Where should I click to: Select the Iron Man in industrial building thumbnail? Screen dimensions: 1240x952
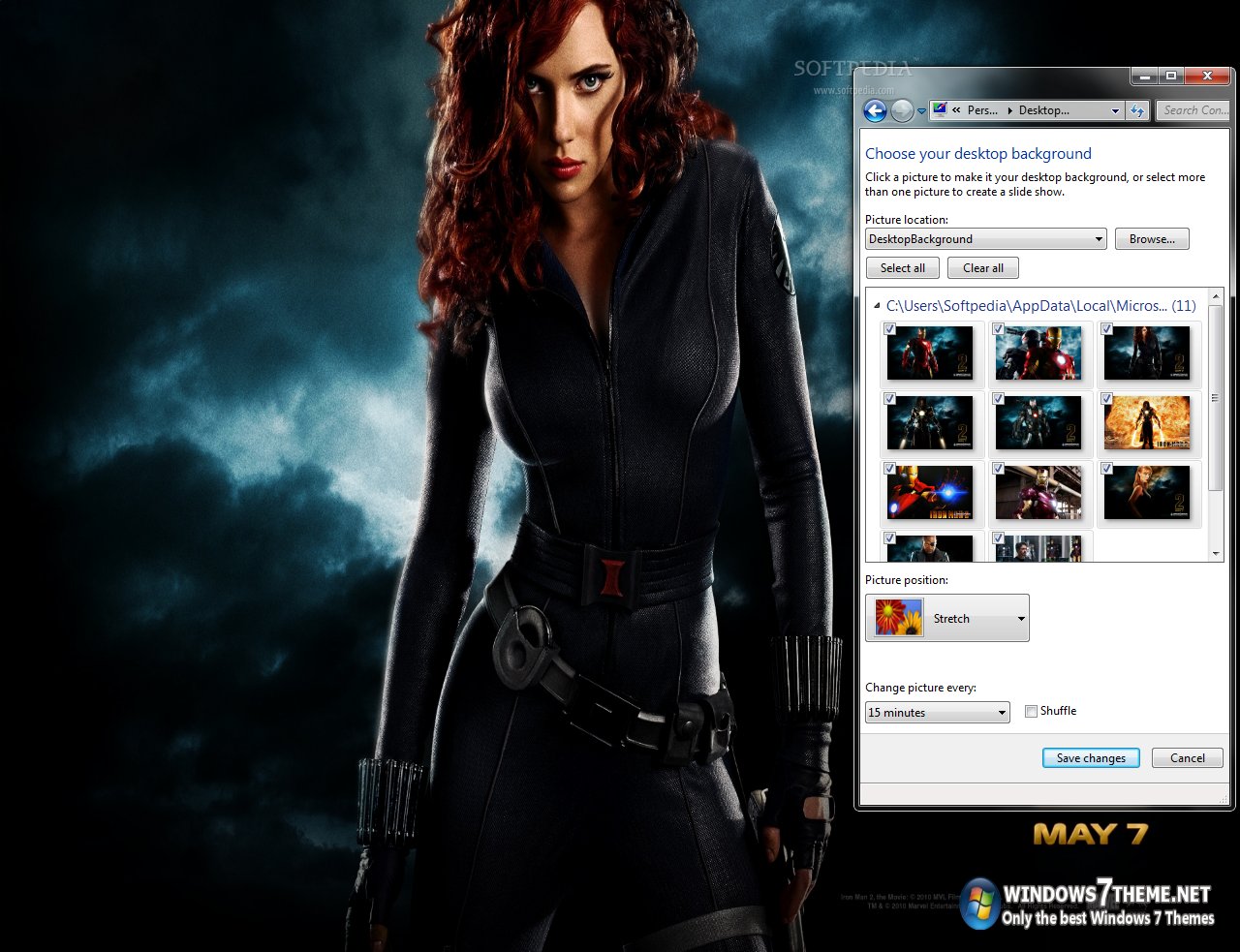click(x=1038, y=493)
